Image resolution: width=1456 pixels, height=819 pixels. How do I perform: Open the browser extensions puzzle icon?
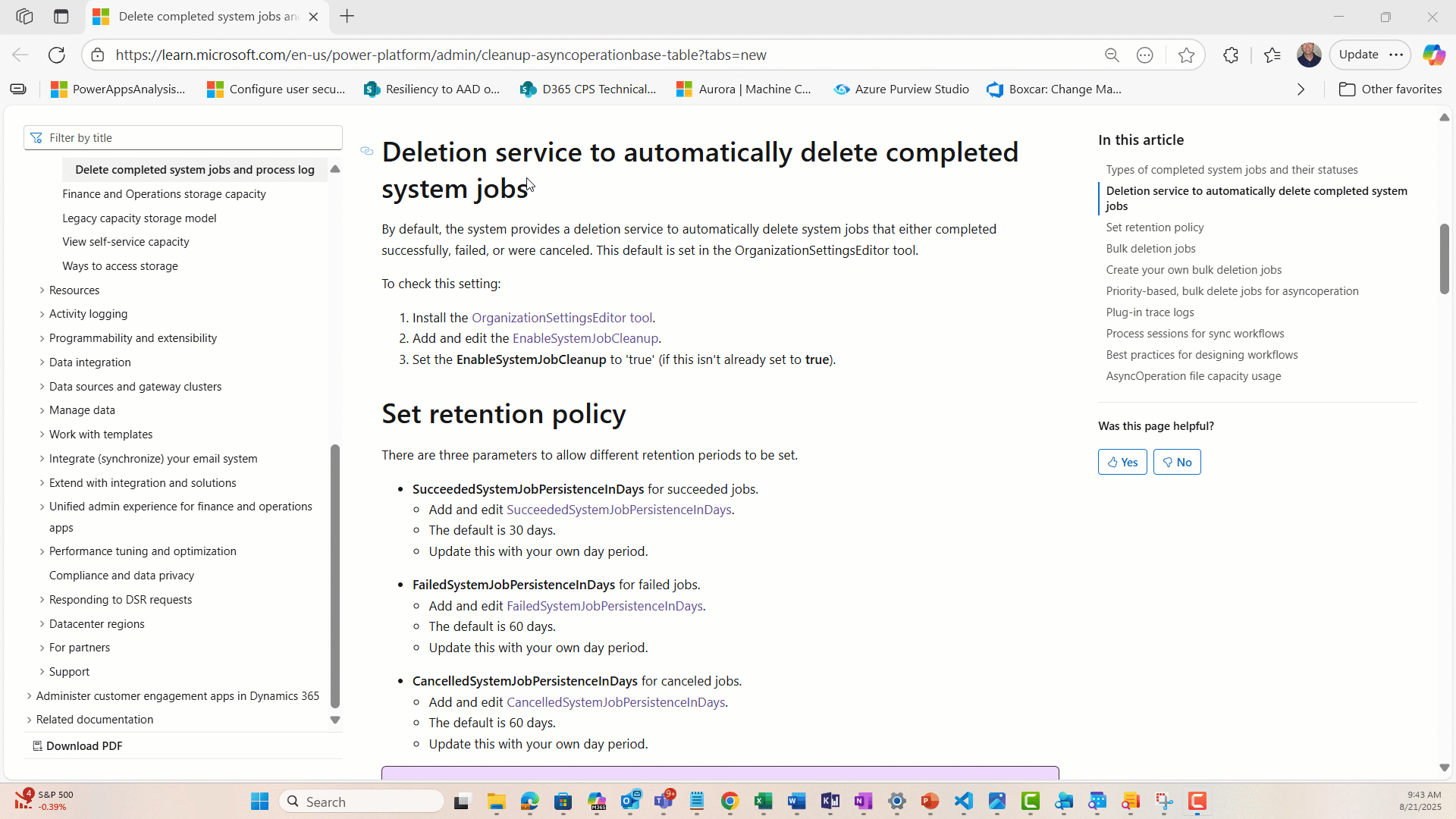tap(1231, 55)
